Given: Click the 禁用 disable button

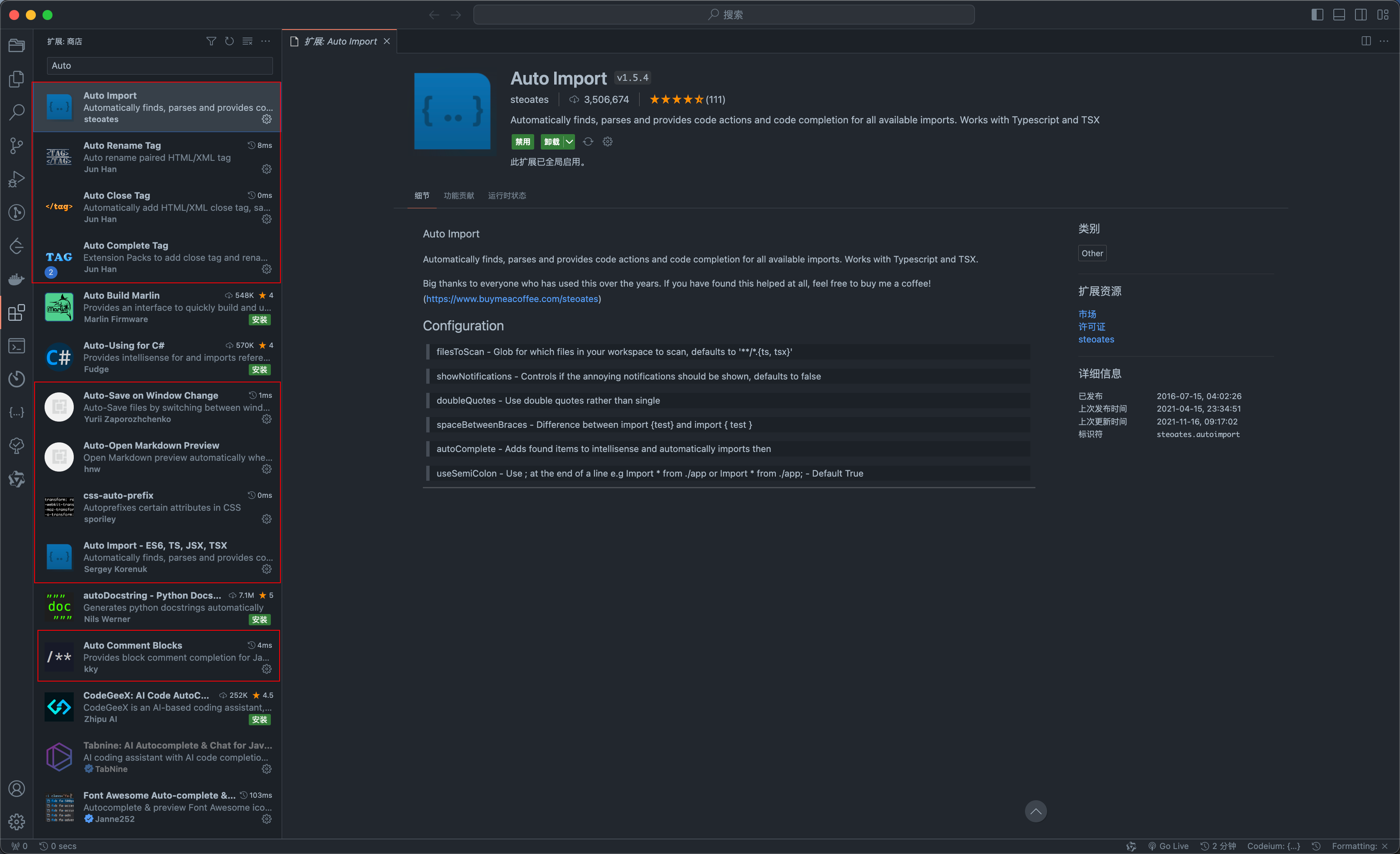Looking at the screenshot, I should pos(522,142).
